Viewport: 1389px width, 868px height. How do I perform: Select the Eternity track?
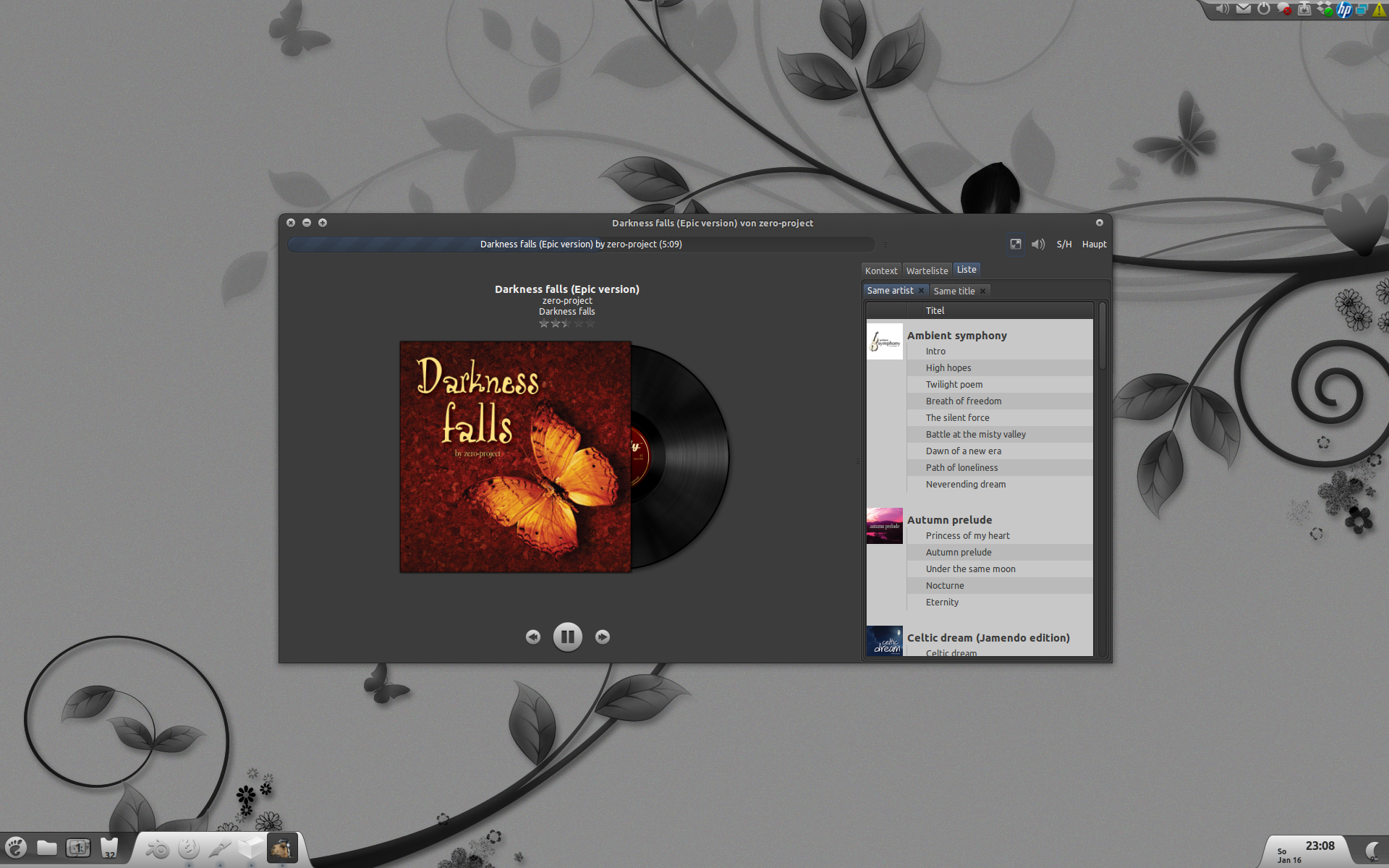pyautogui.click(x=1000, y=603)
